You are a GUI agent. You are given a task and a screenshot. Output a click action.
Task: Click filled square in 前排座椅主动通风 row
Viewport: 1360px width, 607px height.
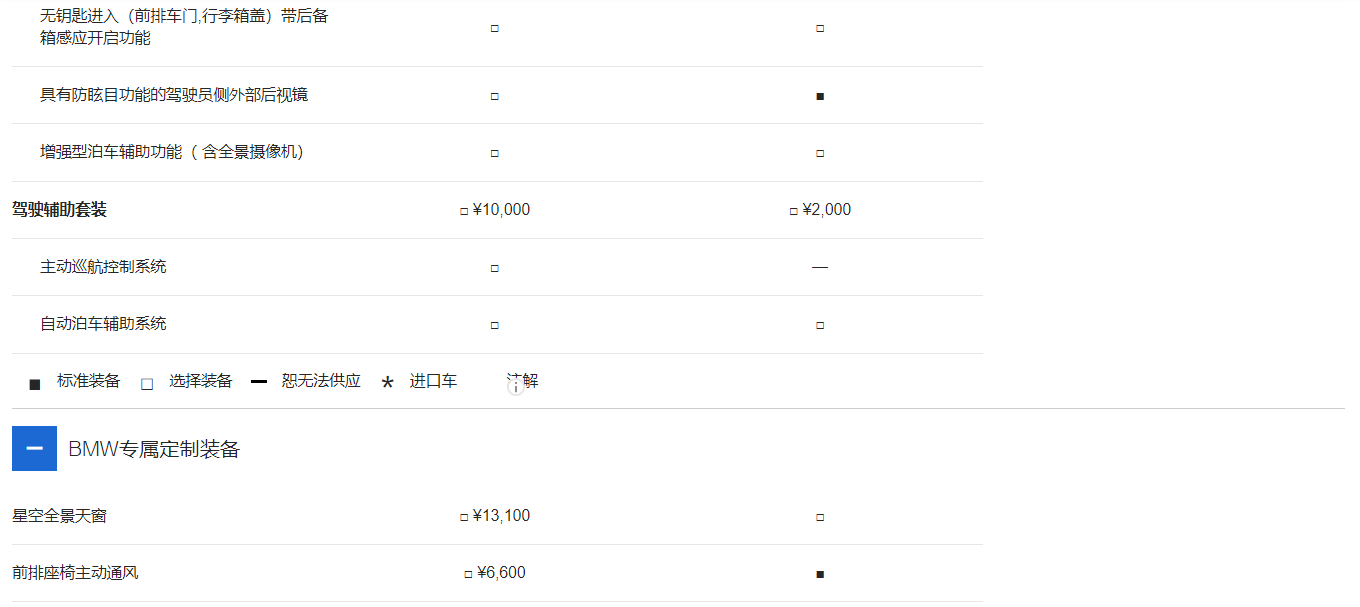pos(820,574)
